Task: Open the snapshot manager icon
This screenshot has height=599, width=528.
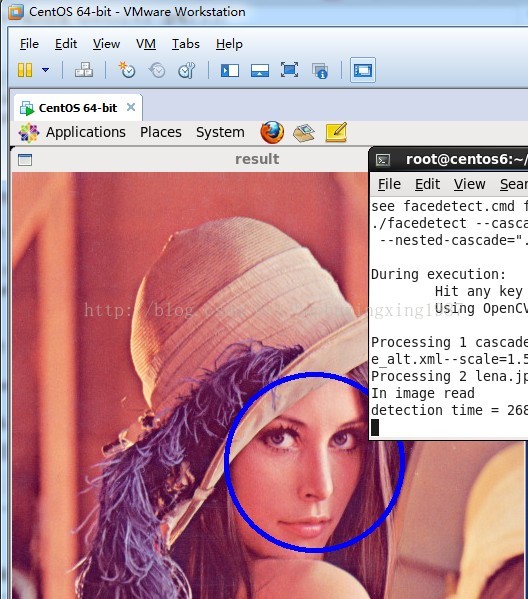Action: click(186, 70)
